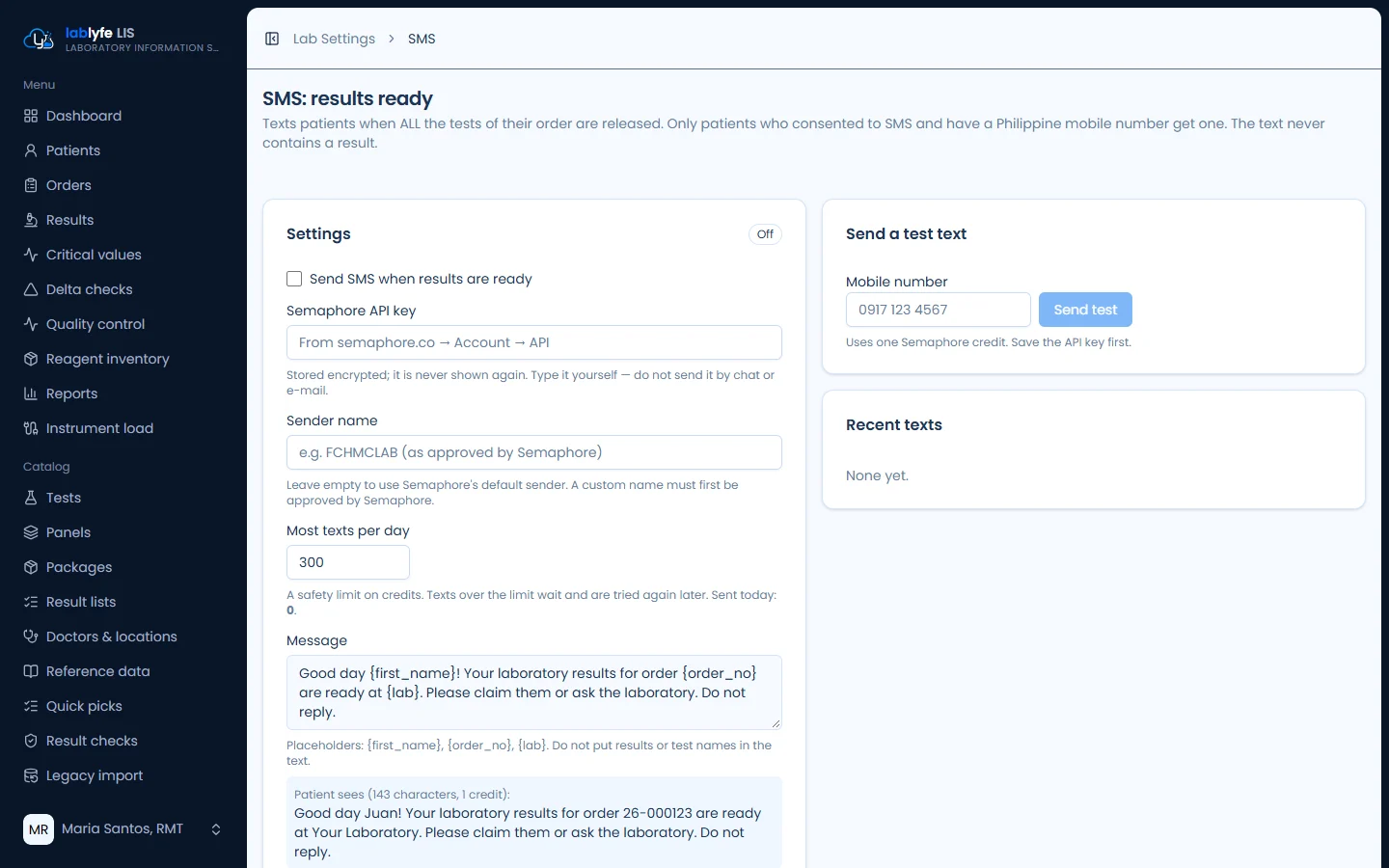Open Reagent inventory box icon
1389x868 pixels.
(x=31, y=359)
